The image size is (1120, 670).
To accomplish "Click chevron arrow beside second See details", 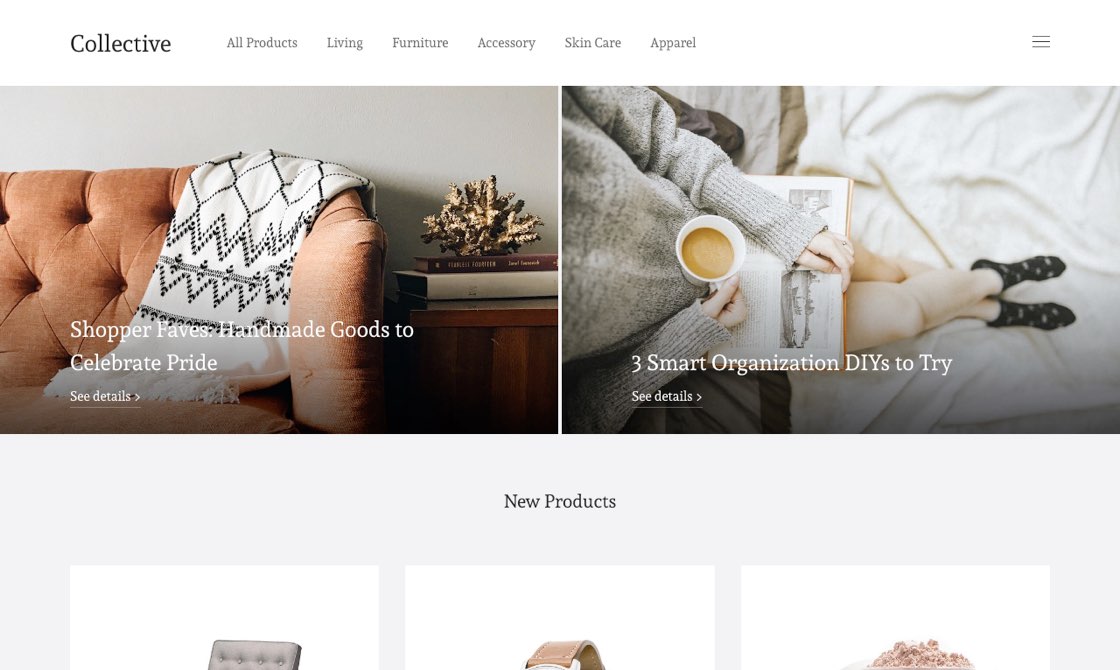I will tap(699, 397).
